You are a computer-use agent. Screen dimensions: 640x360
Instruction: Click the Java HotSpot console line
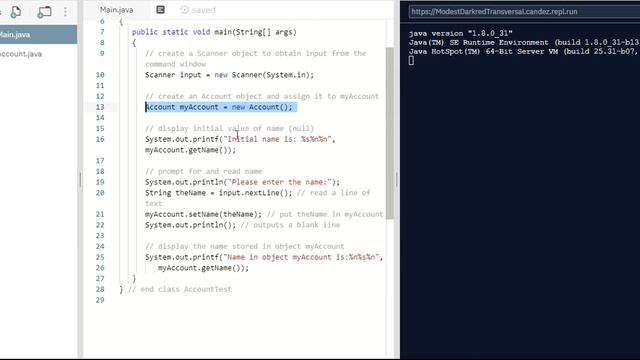[x=524, y=51]
